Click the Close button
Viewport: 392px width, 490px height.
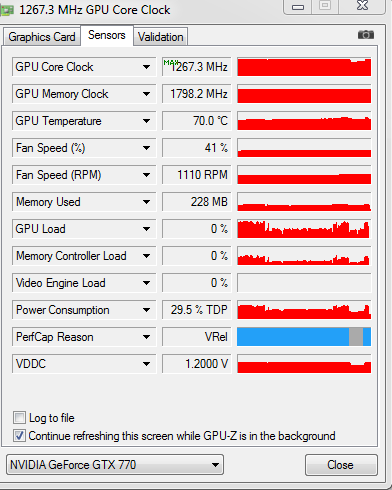[341, 464]
